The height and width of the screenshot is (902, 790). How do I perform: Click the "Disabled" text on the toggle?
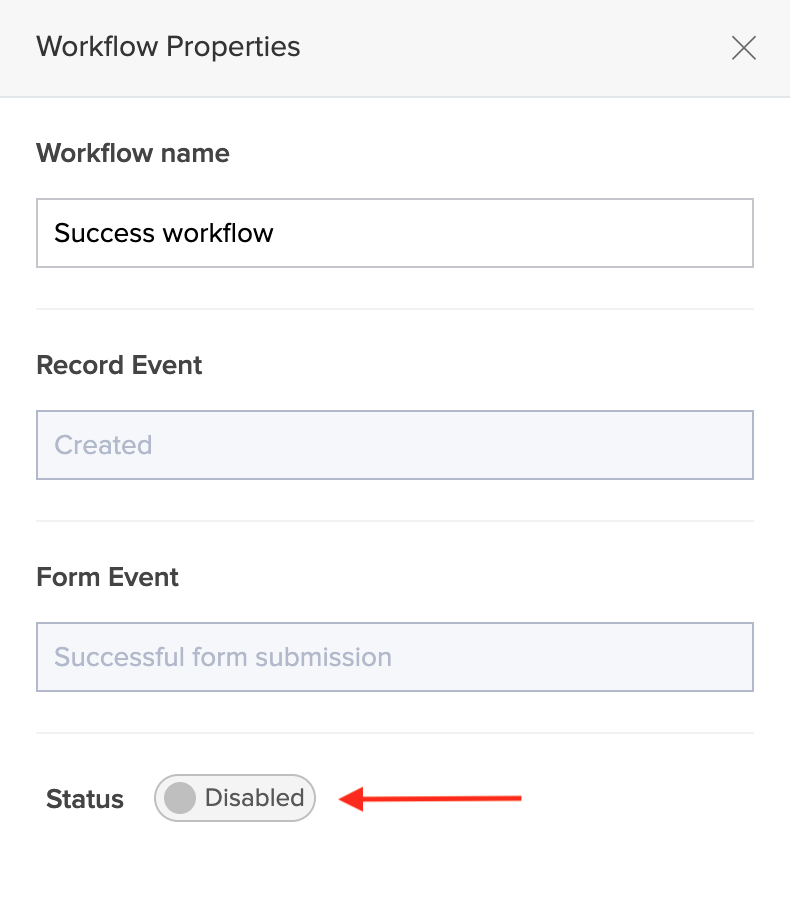[x=254, y=798]
